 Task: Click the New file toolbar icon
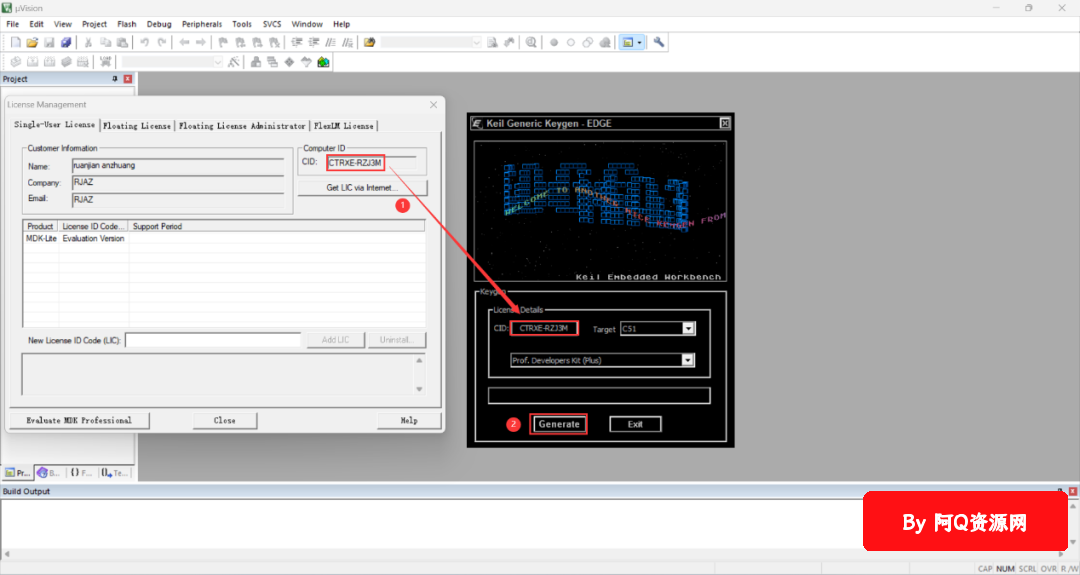click(x=16, y=43)
